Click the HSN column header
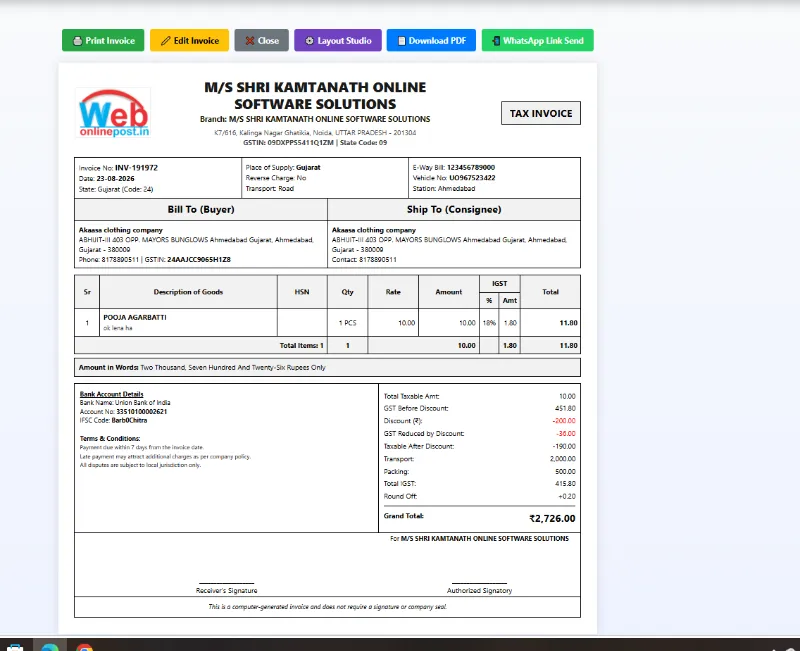The height and width of the screenshot is (651, 800). point(302,292)
